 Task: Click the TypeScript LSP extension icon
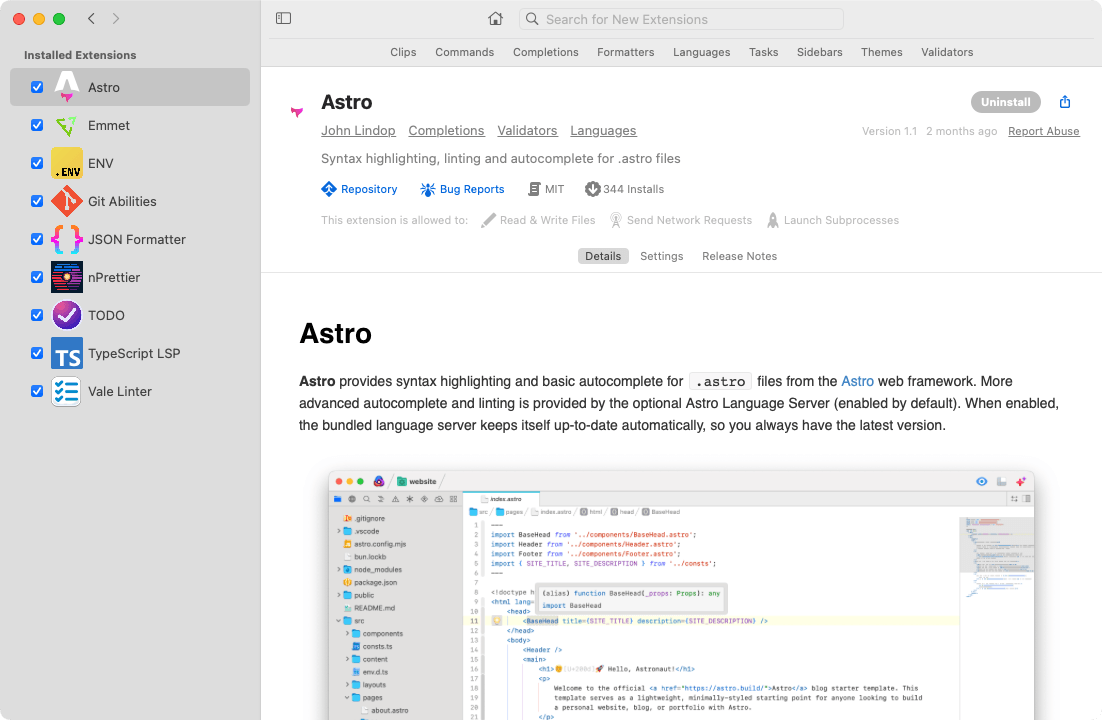point(66,353)
